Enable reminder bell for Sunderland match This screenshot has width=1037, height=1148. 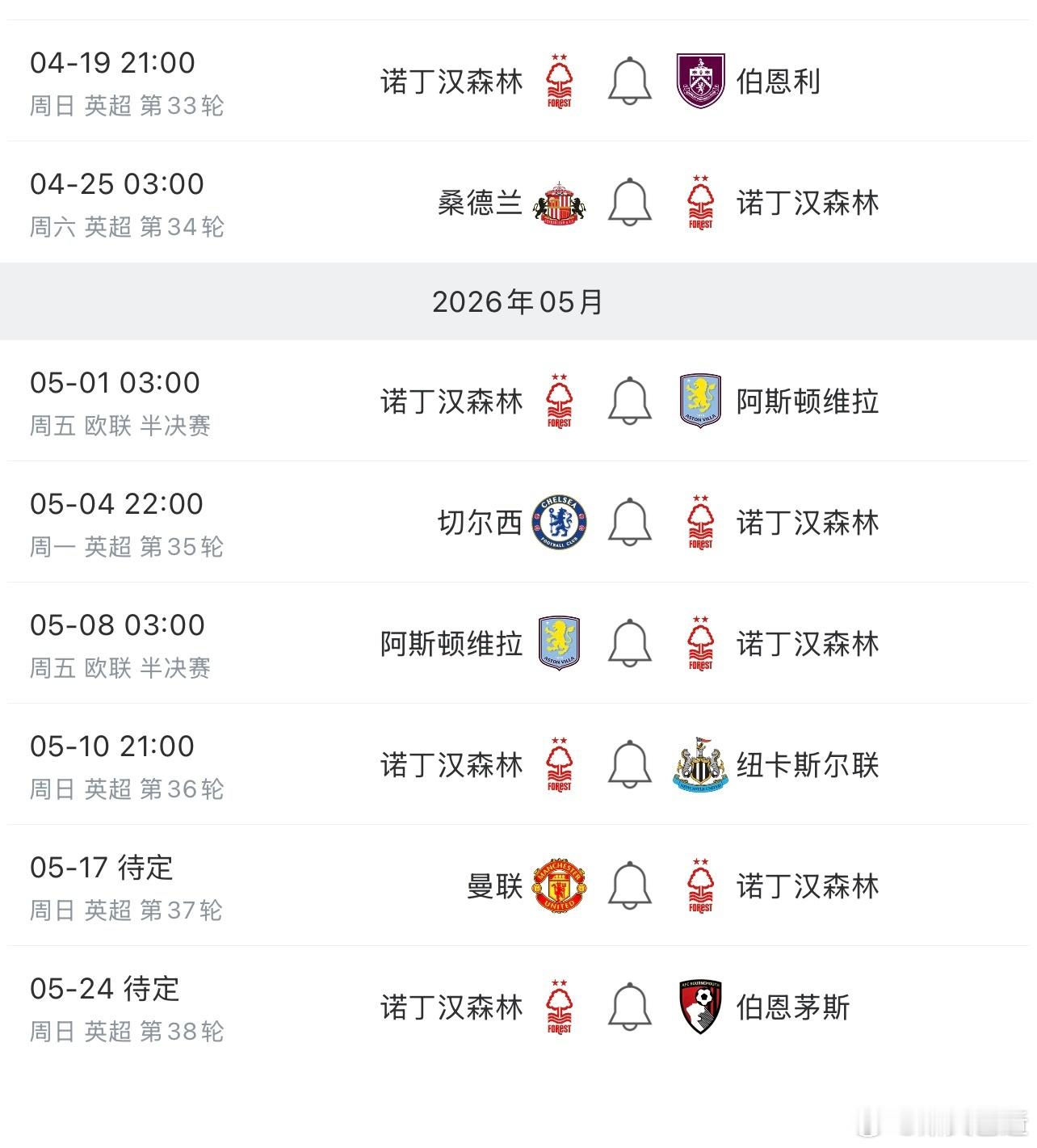point(629,202)
